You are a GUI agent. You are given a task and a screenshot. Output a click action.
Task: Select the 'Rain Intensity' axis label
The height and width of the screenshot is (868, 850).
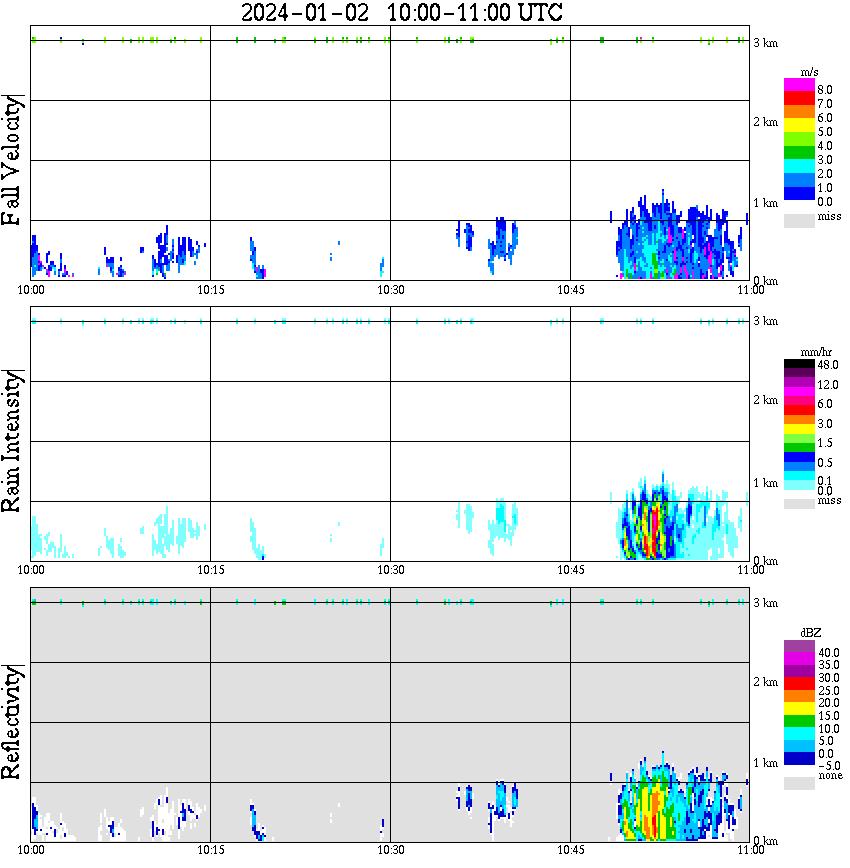(x=11, y=441)
